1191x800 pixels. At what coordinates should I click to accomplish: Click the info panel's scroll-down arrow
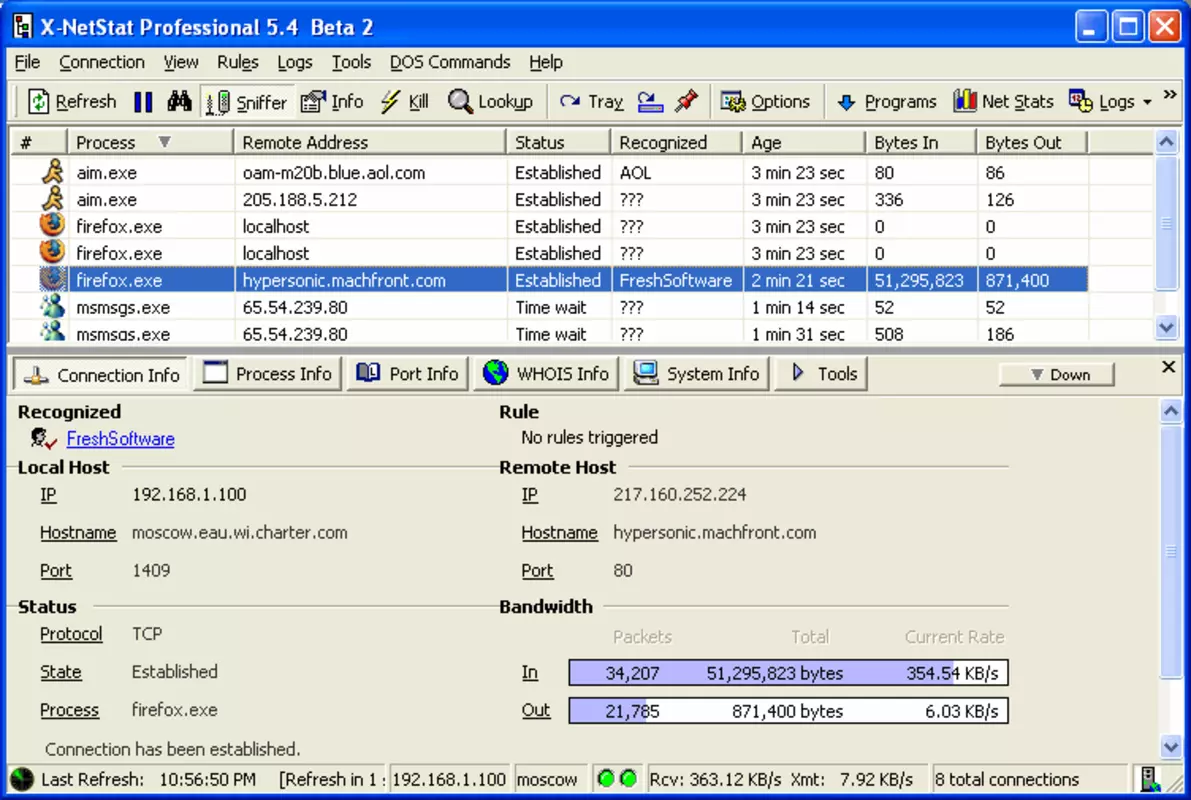(1170, 746)
